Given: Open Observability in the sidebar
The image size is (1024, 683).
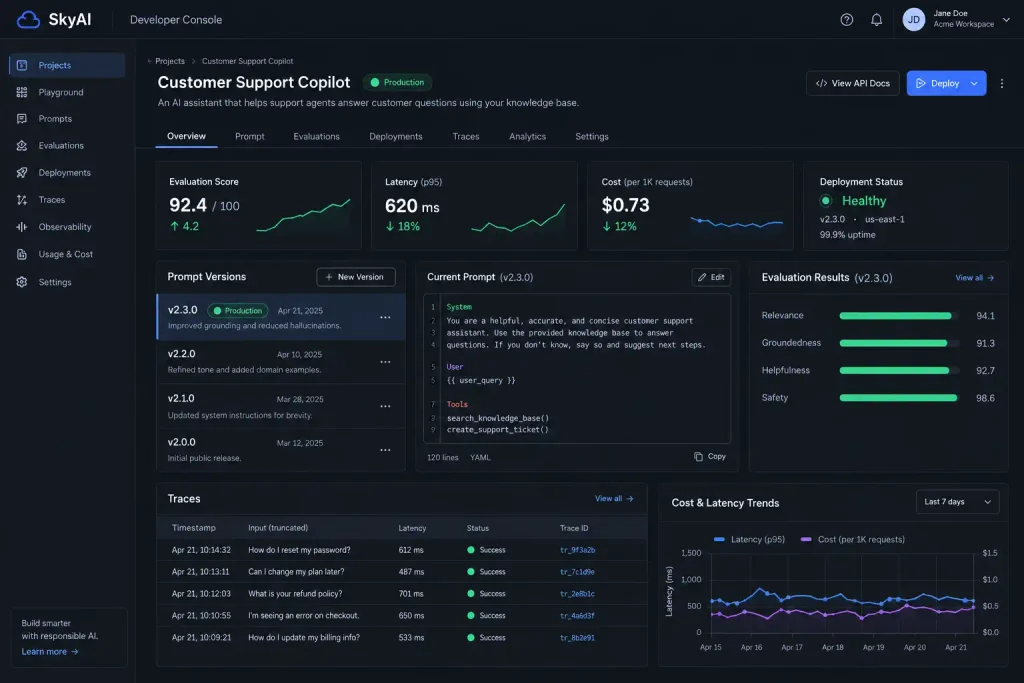Looking at the screenshot, I should [x=67, y=227].
